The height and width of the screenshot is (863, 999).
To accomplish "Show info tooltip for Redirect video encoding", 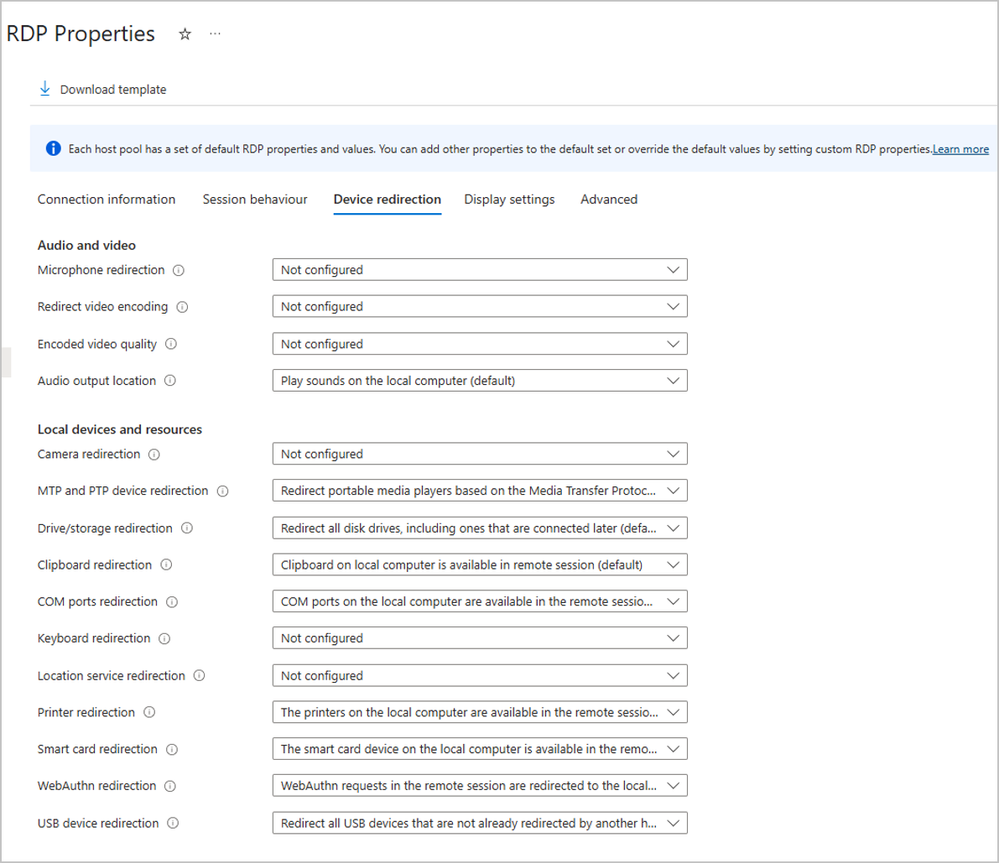I will 183,307.
